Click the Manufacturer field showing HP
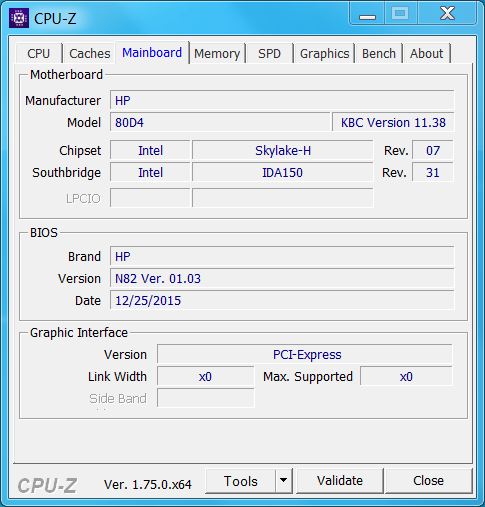The width and height of the screenshot is (485, 507). pos(282,100)
